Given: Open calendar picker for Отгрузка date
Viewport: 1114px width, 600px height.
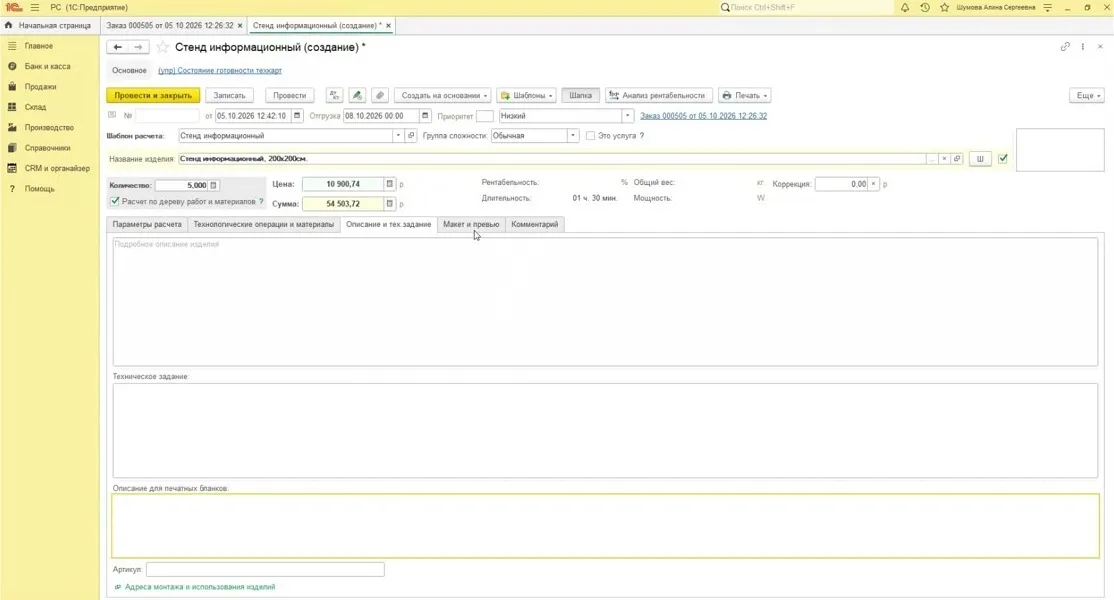Looking at the screenshot, I should 425,116.
